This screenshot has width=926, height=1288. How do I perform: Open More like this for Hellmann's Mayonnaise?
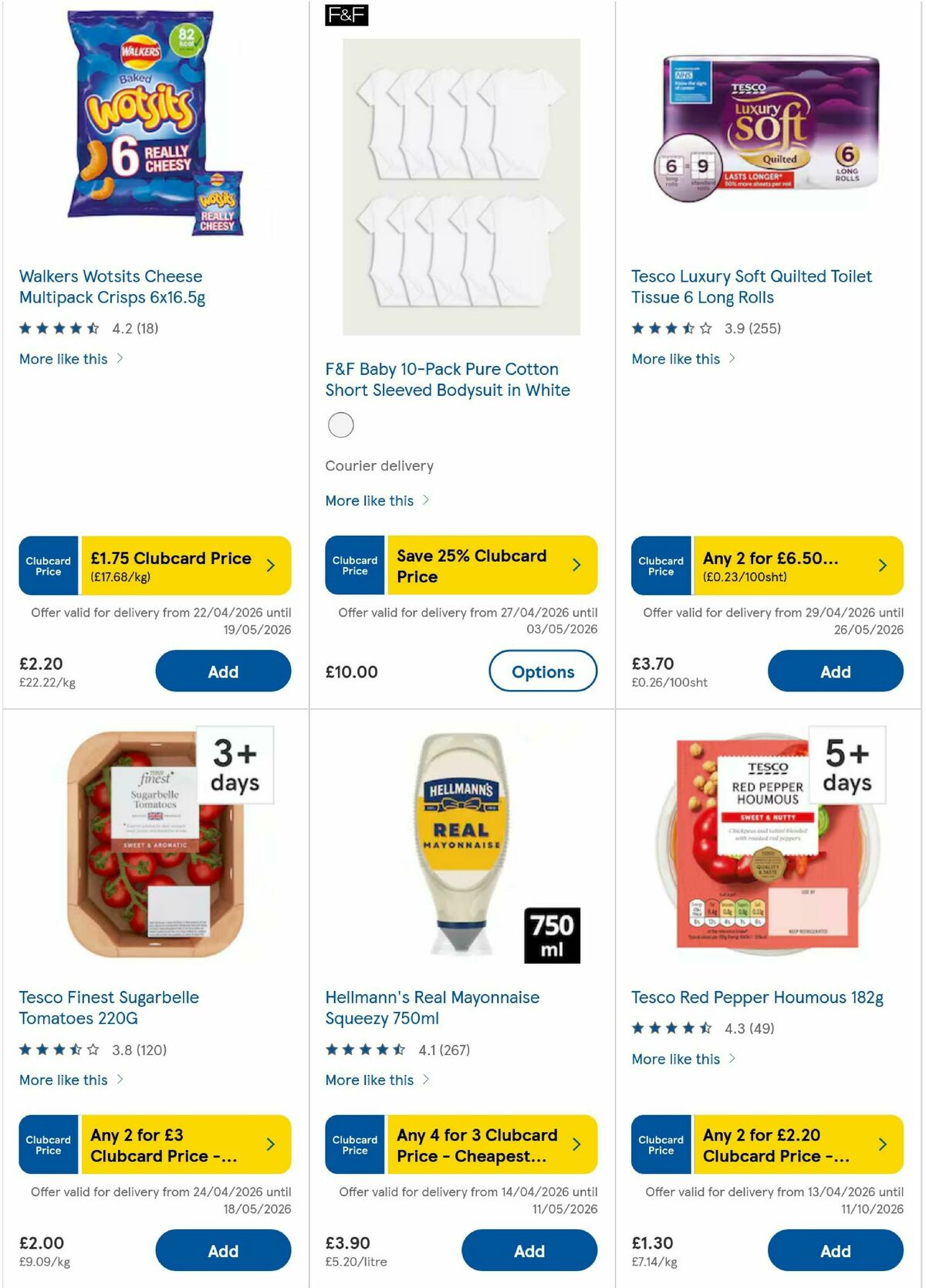tap(376, 1080)
